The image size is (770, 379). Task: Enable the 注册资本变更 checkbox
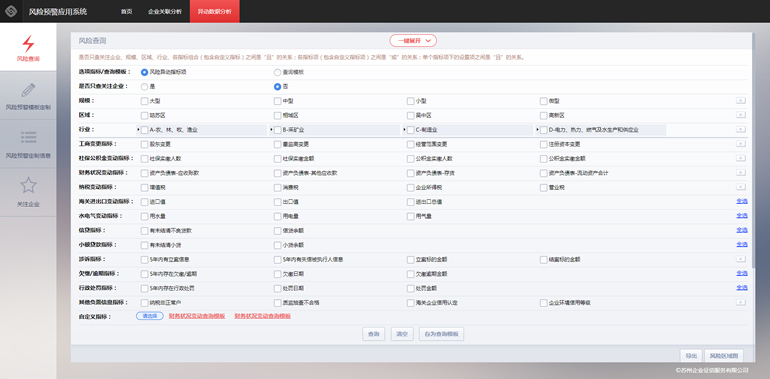544,144
